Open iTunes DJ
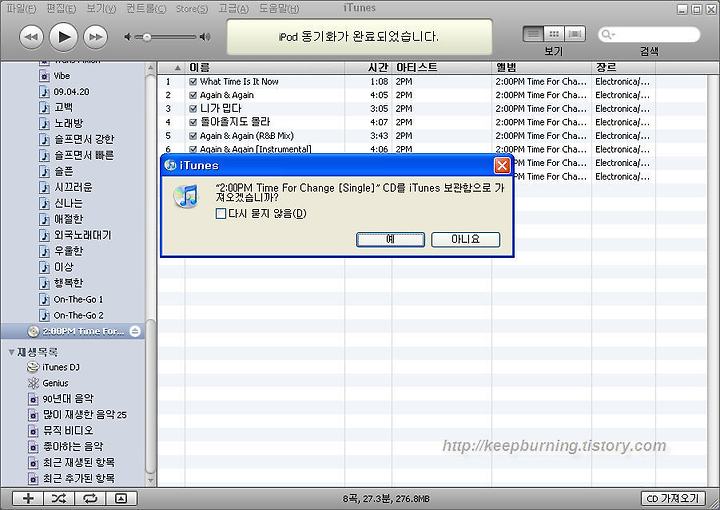Image resolution: width=720 pixels, height=510 pixels. coord(61,367)
